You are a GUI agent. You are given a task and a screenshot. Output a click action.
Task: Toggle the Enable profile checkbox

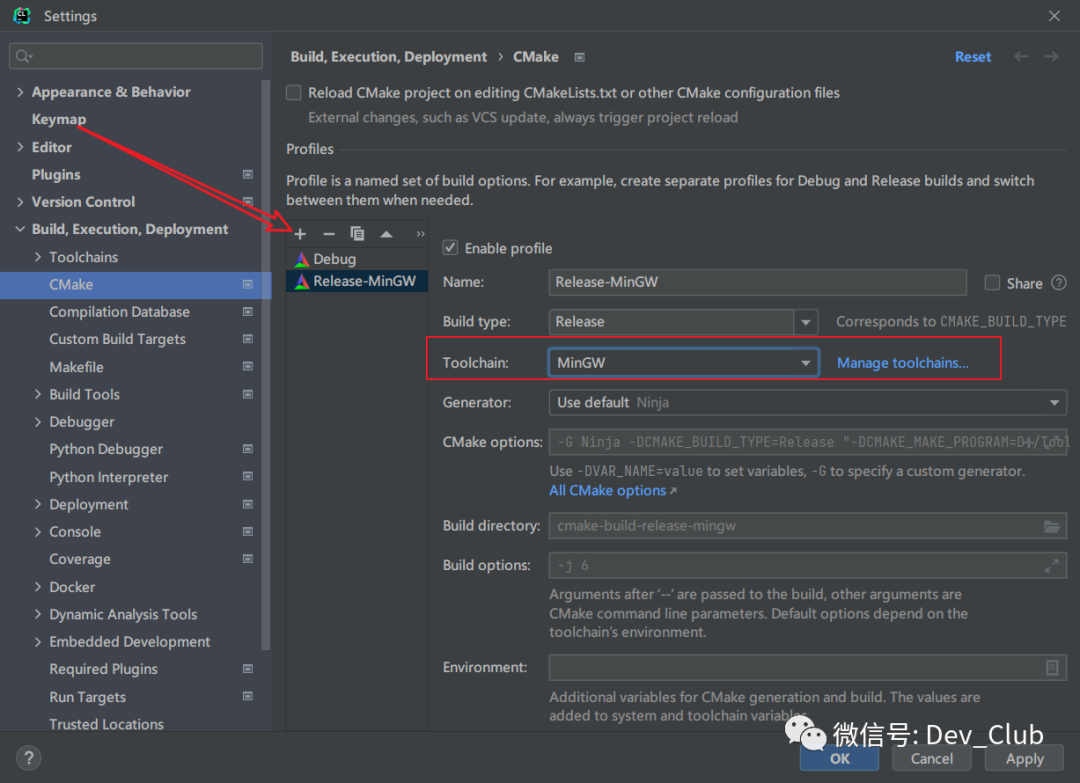tap(450, 248)
